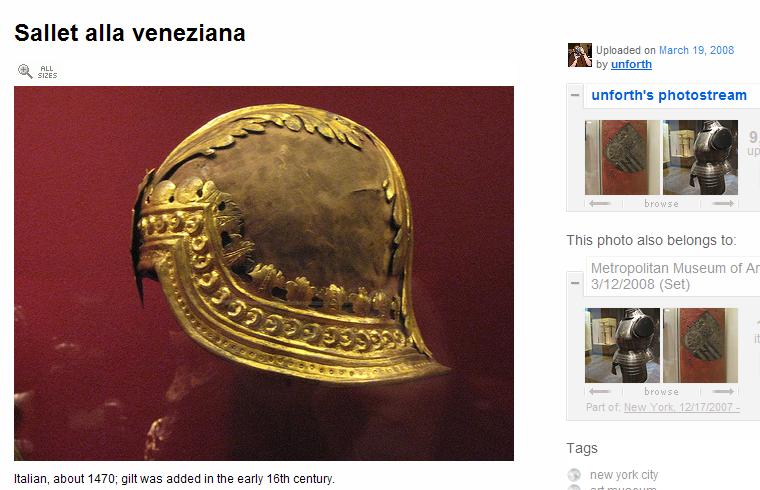The image size is (760, 490).
Task: Select the new york city tag
Action: 624,474
